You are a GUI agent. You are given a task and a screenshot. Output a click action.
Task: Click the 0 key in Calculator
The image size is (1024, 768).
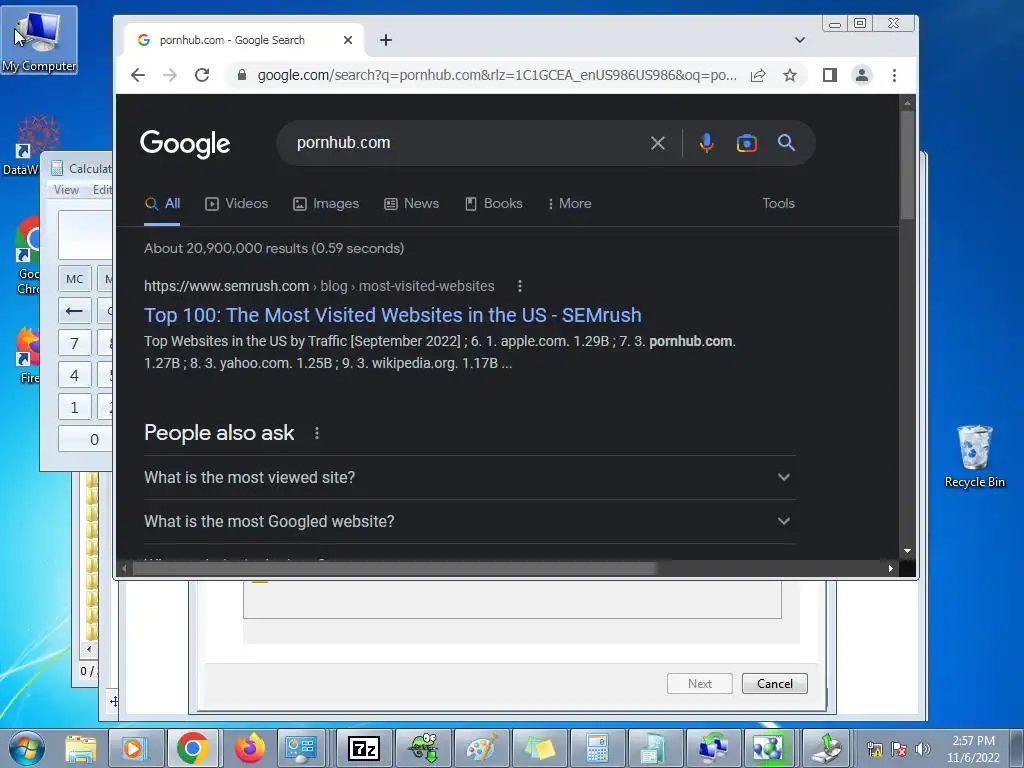pyautogui.click(x=86, y=440)
